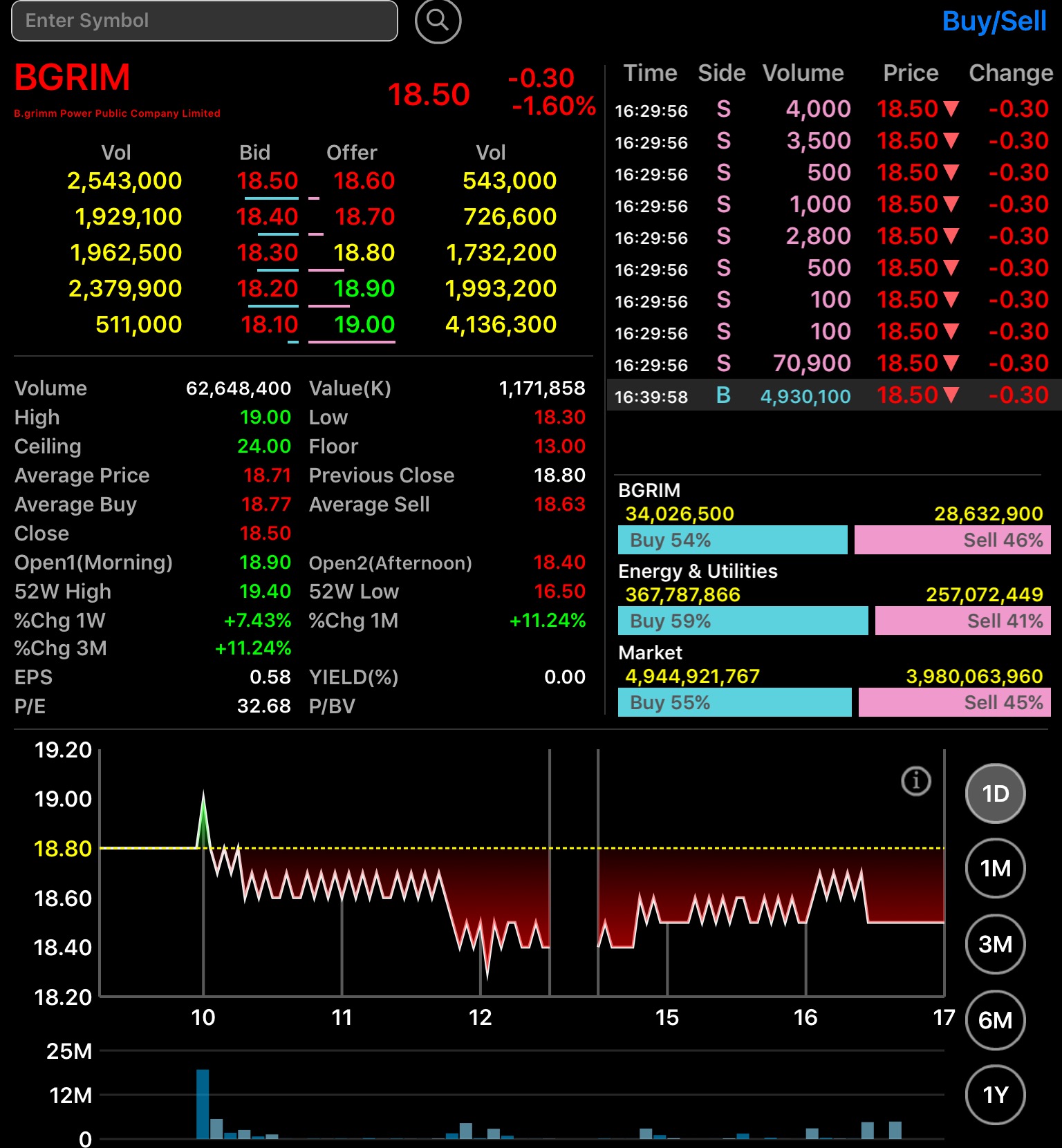1062x1148 pixels.
Task: Click Average Price value 18.71
Action: click(x=267, y=476)
